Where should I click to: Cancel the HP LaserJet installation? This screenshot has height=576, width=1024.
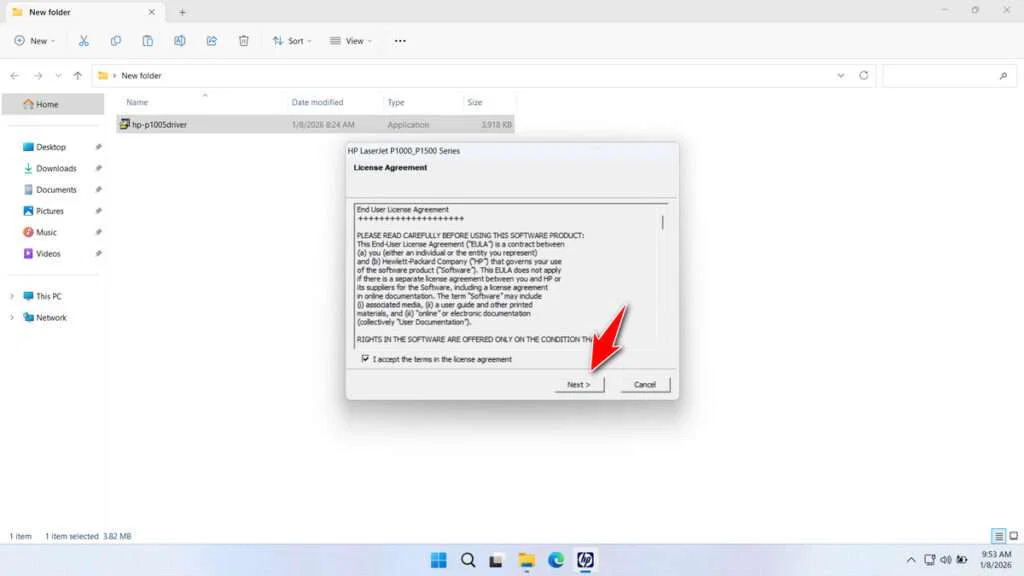click(645, 384)
